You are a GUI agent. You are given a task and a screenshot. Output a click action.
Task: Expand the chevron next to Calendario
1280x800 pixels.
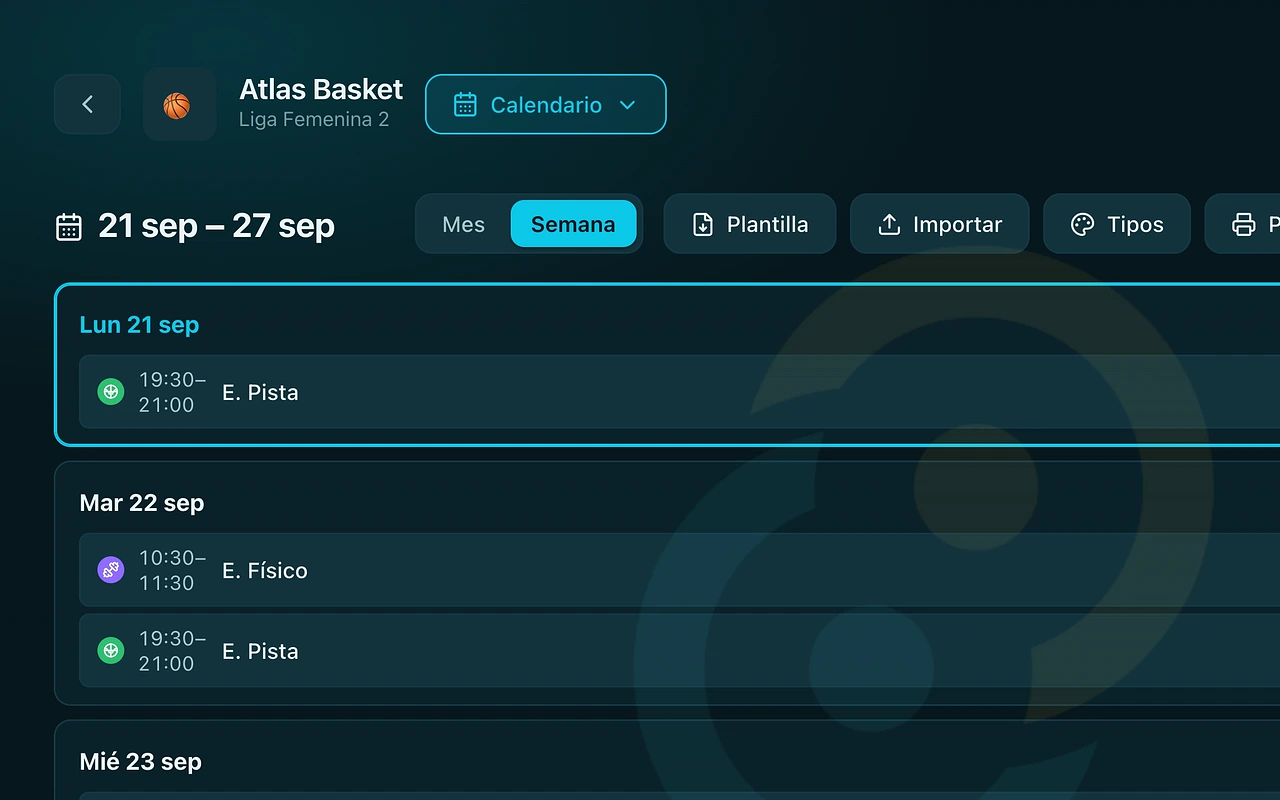pos(628,105)
